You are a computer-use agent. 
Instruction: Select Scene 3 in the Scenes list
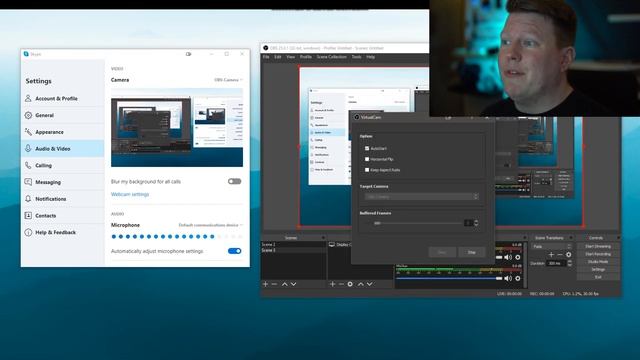(293, 250)
